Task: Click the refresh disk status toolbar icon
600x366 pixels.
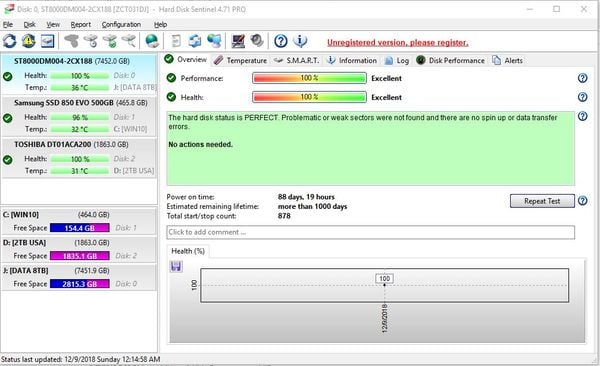Action: [x=10, y=41]
